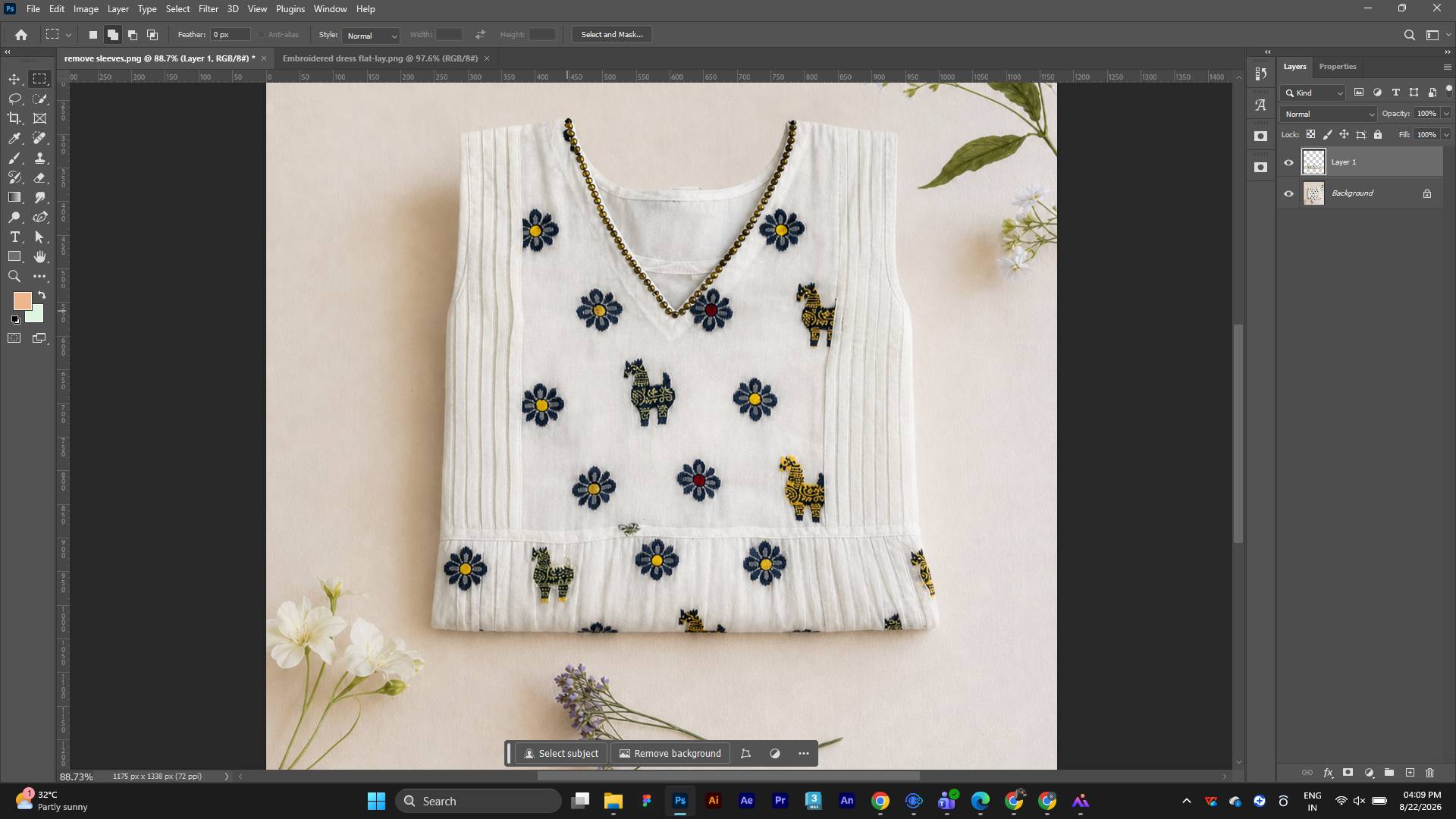Click the Select subject button

coord(561,753)
